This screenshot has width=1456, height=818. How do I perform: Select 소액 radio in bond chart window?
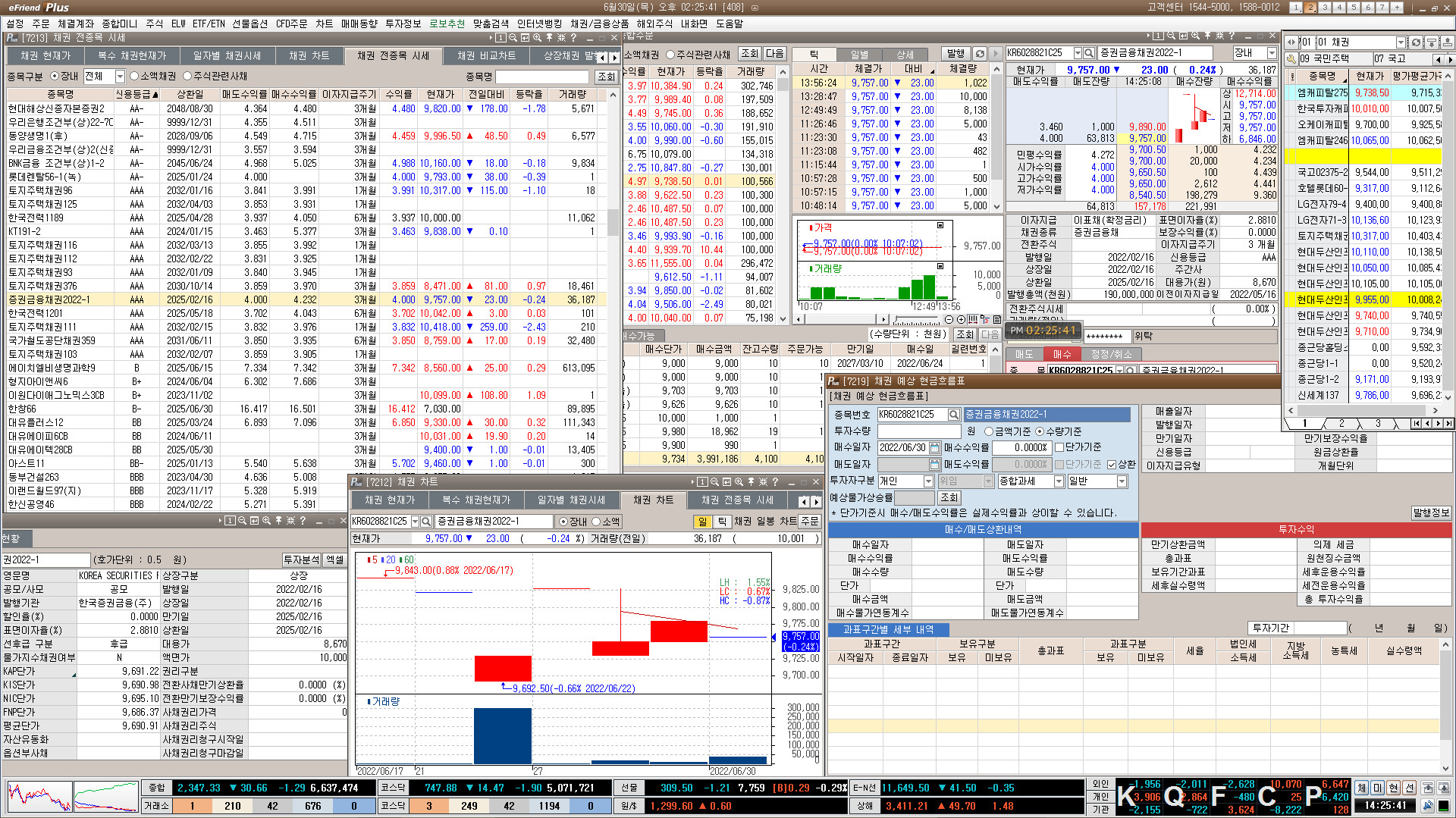[596, 522]
